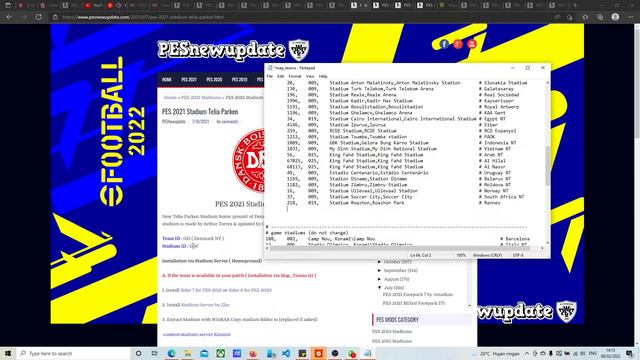Viewport: 640px width, 360px height.
Task: Click the PESnewupdate shield logo in header
Action: [299, 50]
